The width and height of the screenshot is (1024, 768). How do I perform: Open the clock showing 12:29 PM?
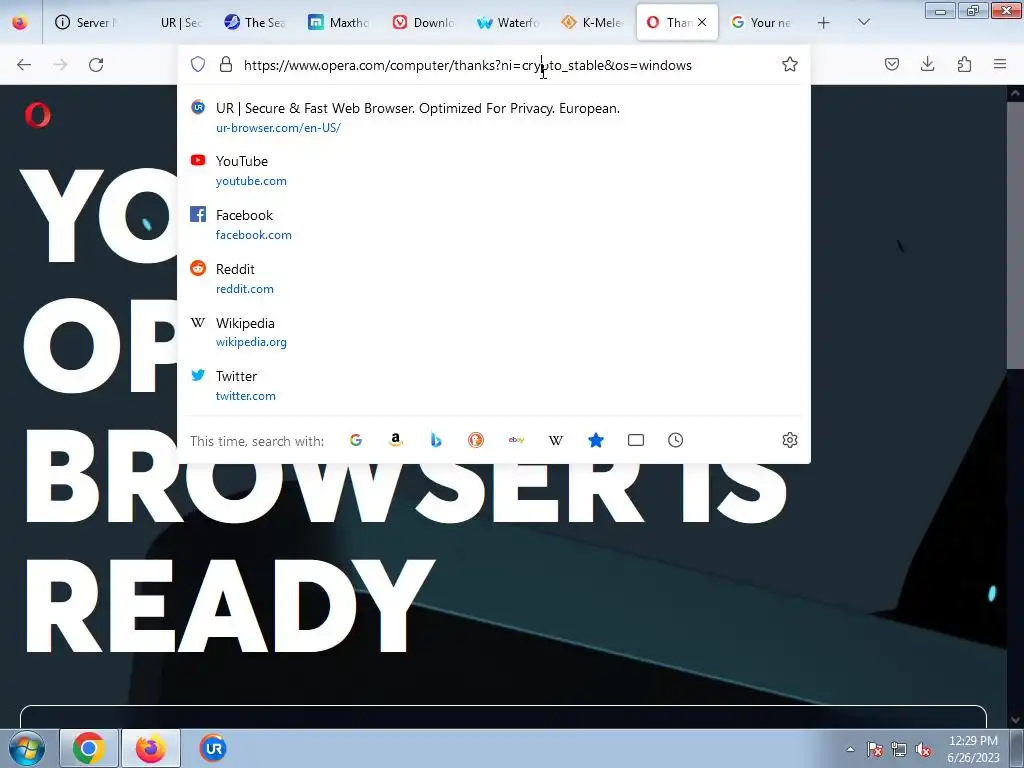click(973, 749)
